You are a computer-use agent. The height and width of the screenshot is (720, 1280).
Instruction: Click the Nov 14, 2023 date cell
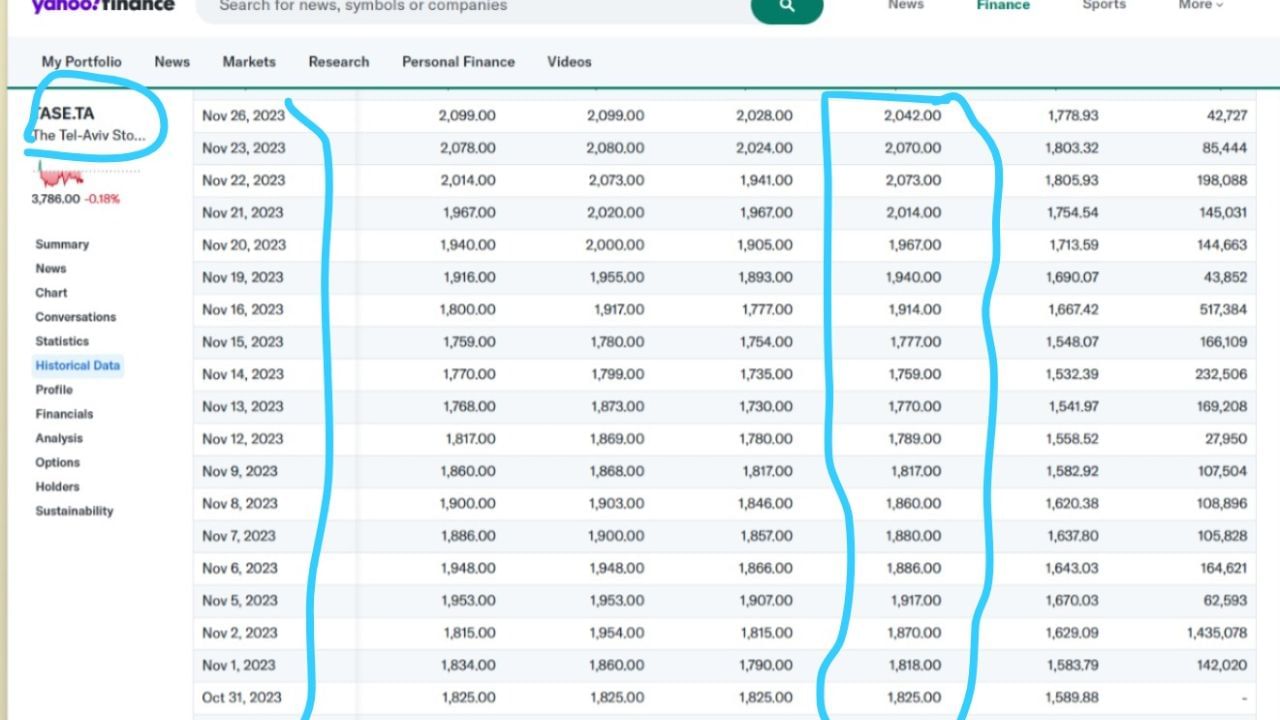pos(242,374)
